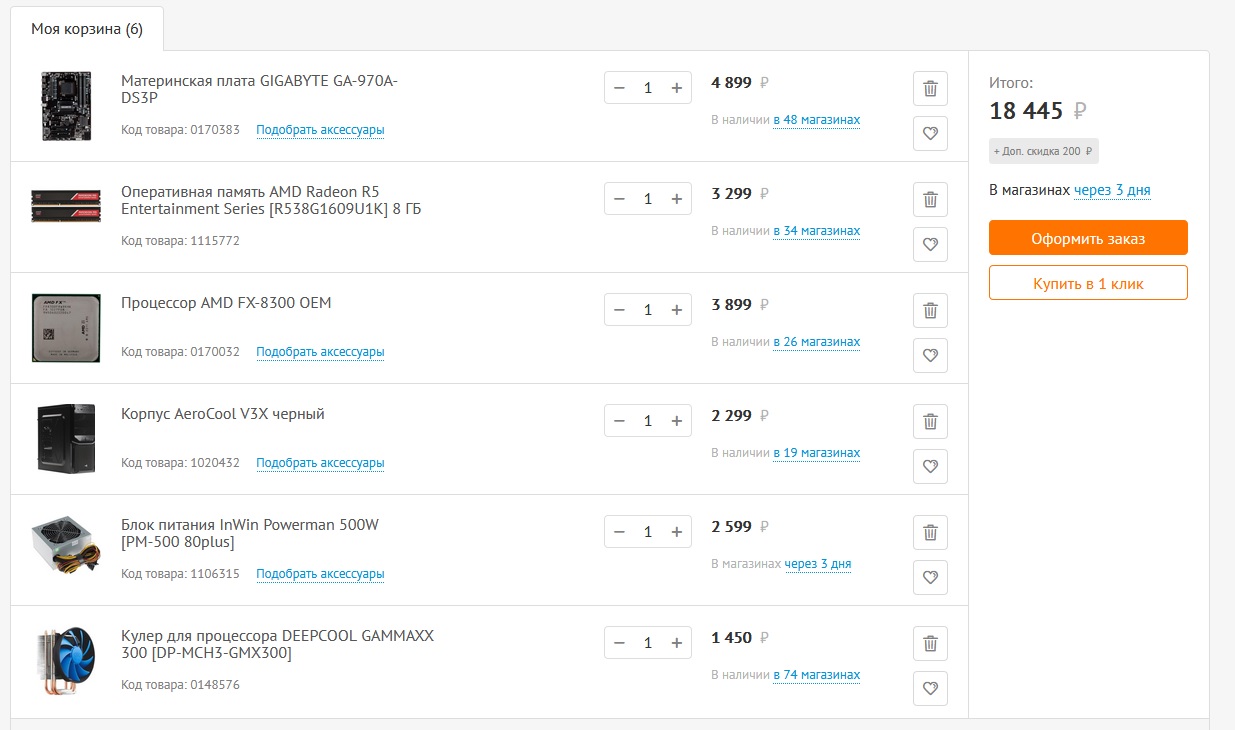
Task: Click the "Оформить заказ" button
Action: (x=1088, y=238)
